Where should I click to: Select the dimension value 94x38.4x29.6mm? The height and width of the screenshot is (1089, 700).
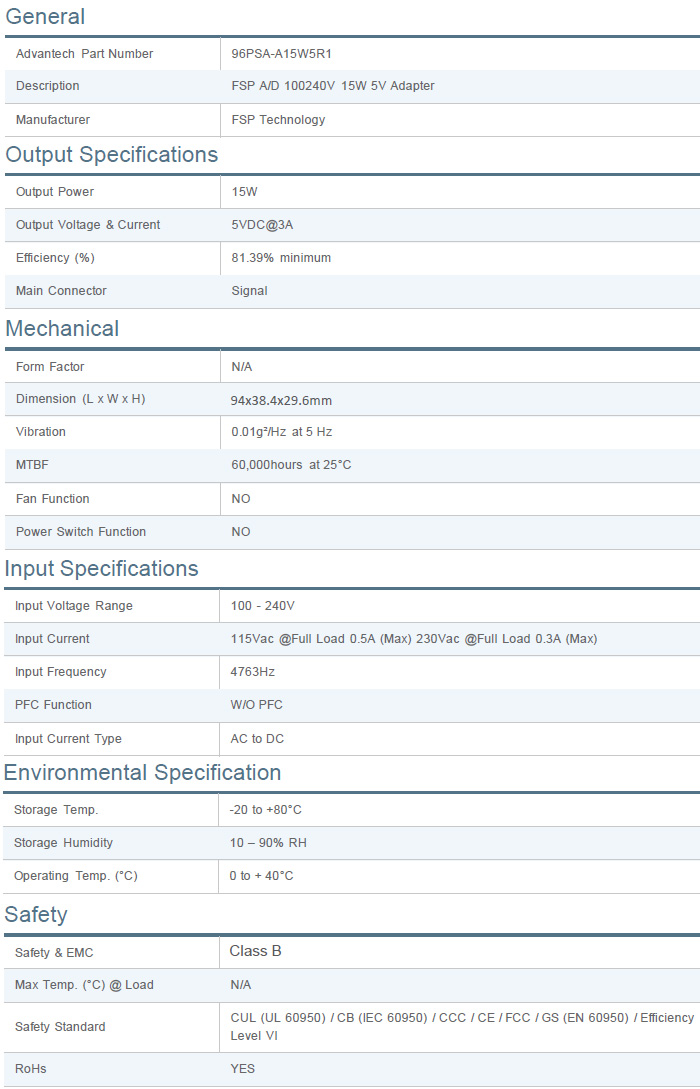click(x=281, y=400)
